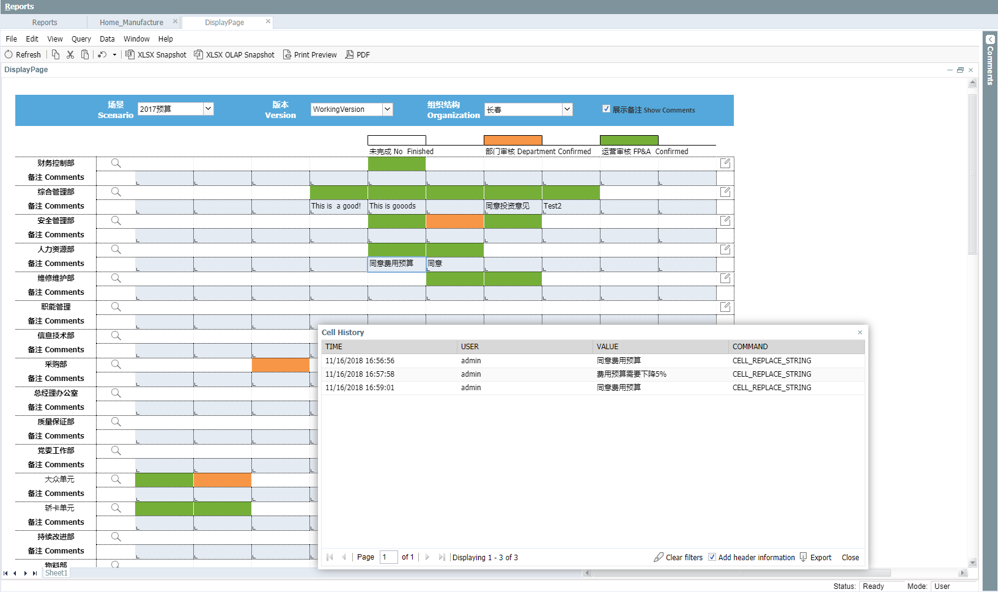
Task: Expand the Scenario dropdown showing 2017预算
Action: click(208, 109)
